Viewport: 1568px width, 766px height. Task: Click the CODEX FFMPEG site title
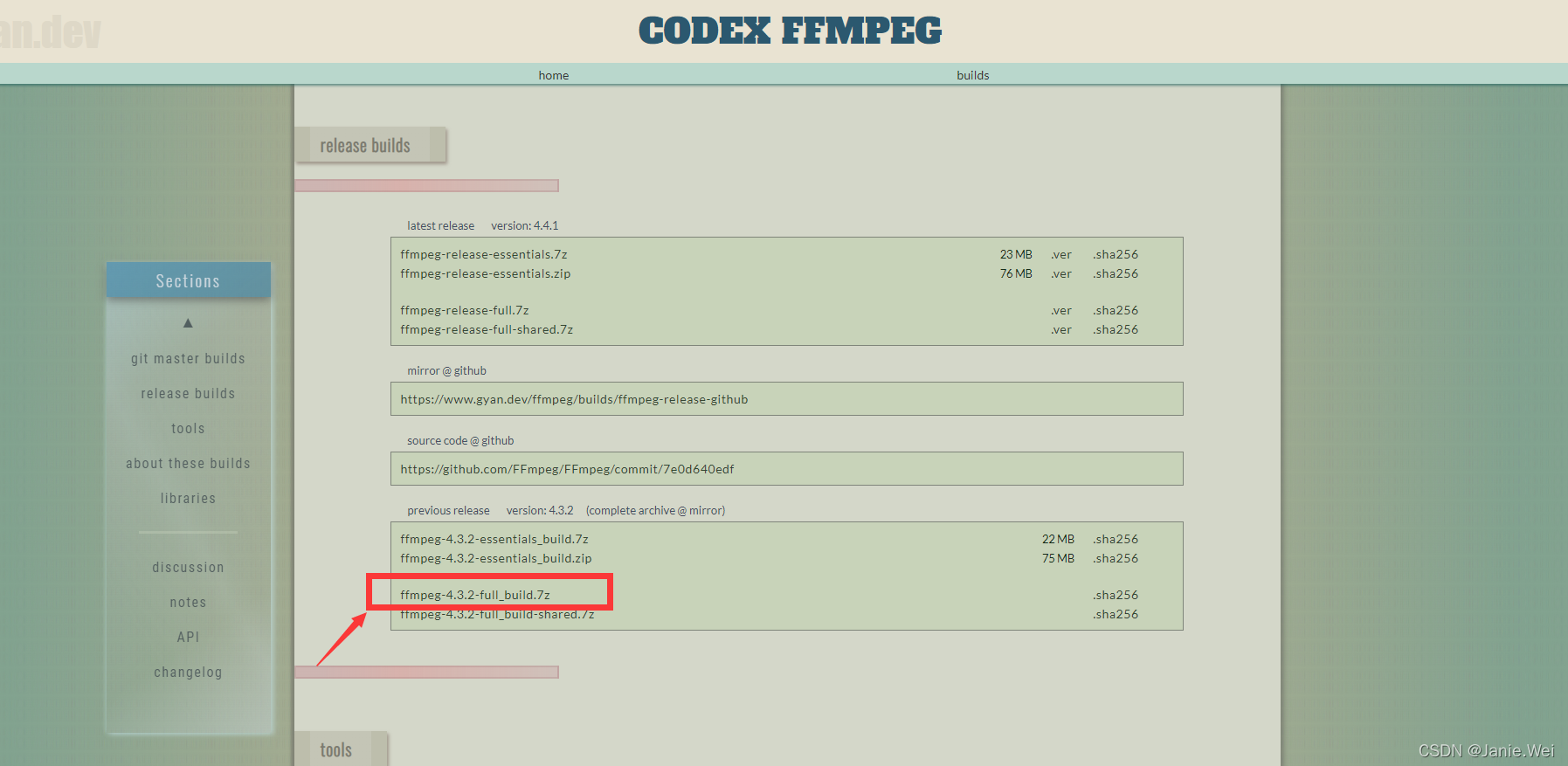click(x=791, y=31)
